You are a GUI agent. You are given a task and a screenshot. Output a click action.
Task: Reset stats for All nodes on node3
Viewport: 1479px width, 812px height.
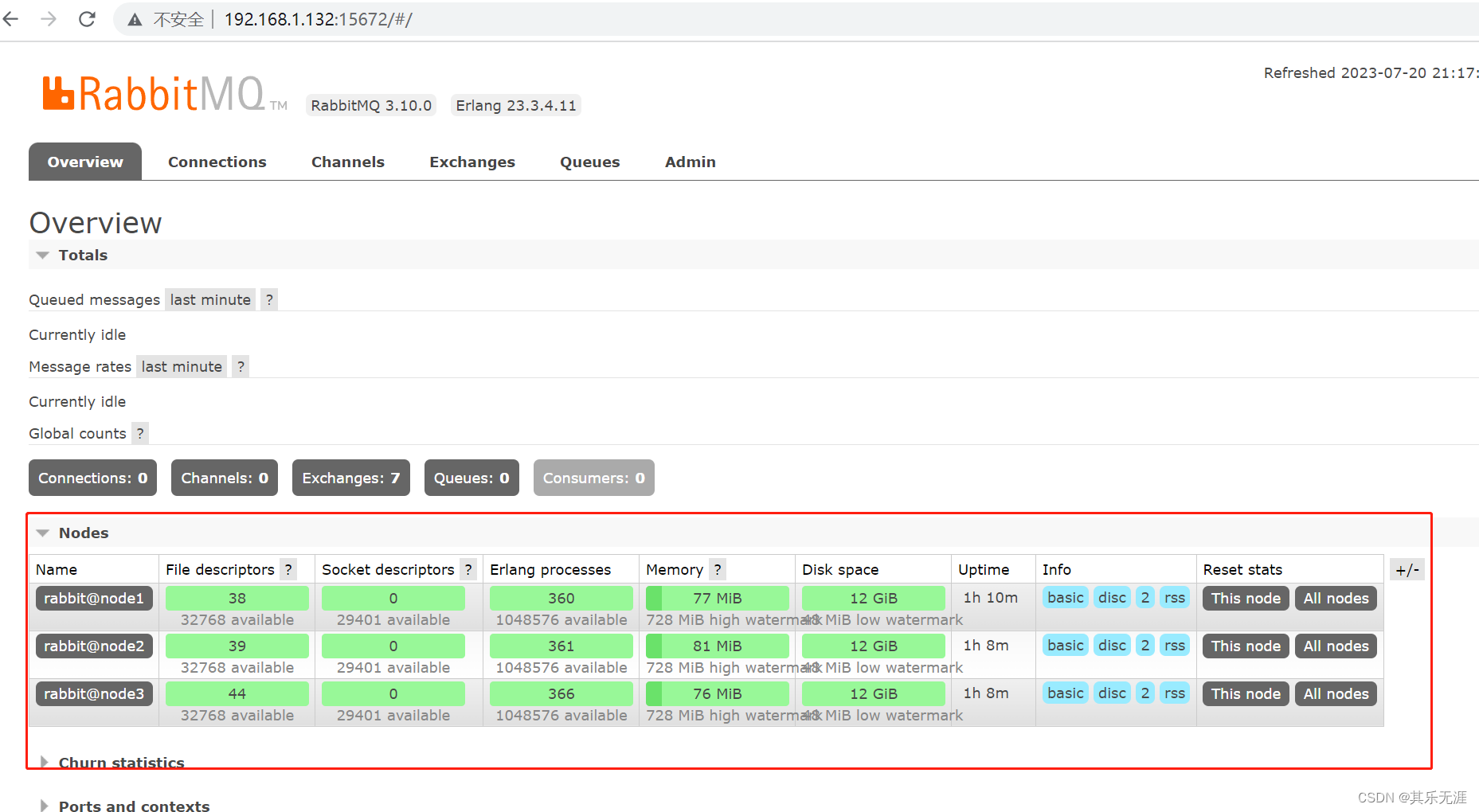pos(1336,693)
